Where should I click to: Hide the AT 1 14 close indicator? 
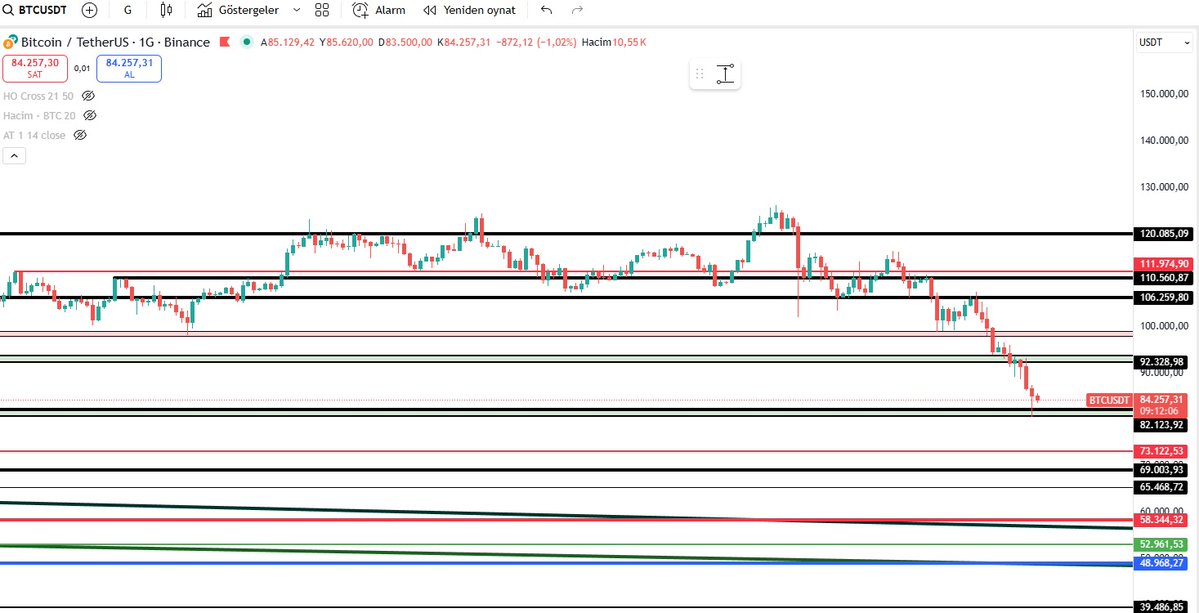coord(80,135)
